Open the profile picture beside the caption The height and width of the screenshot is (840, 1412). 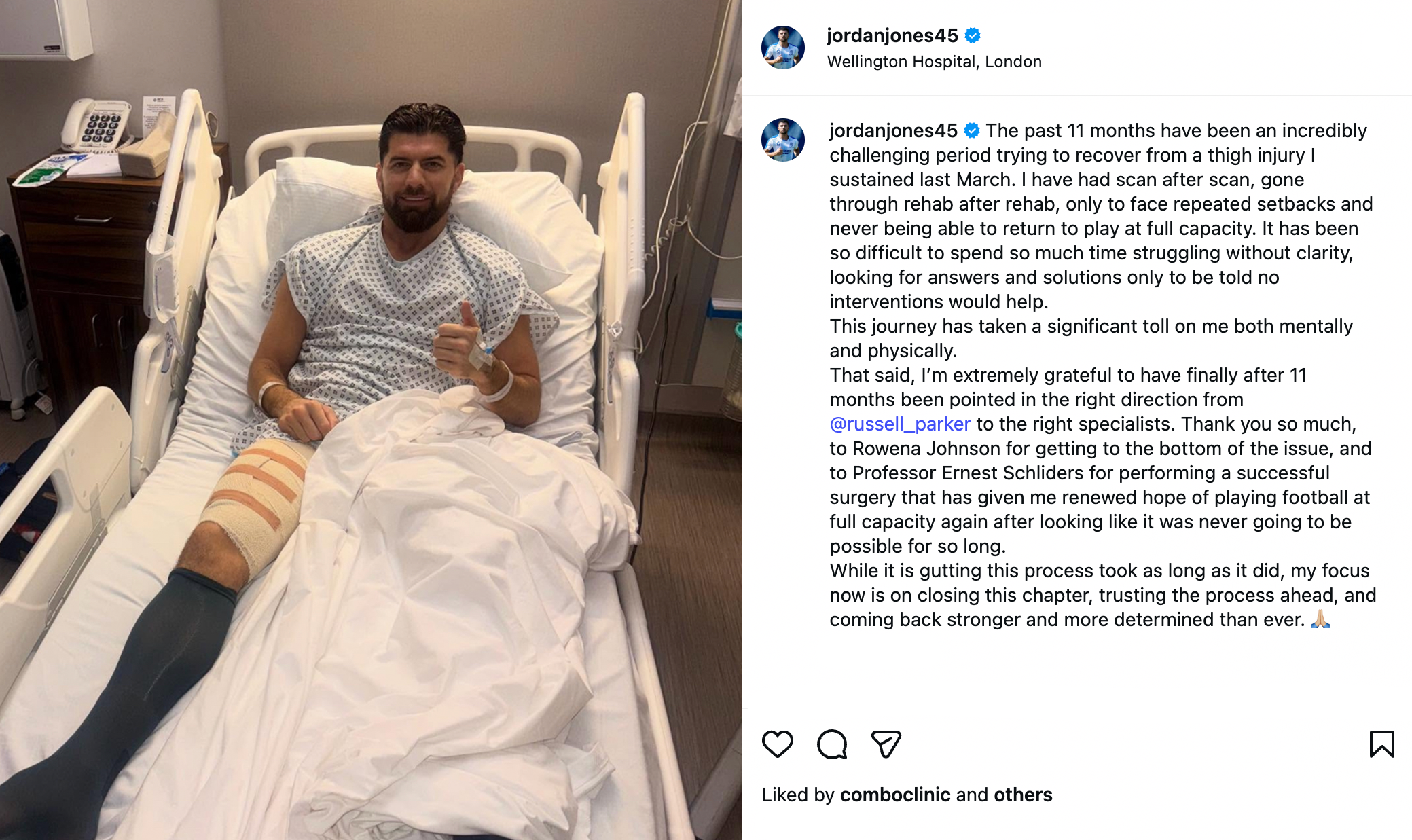point(783,140)
